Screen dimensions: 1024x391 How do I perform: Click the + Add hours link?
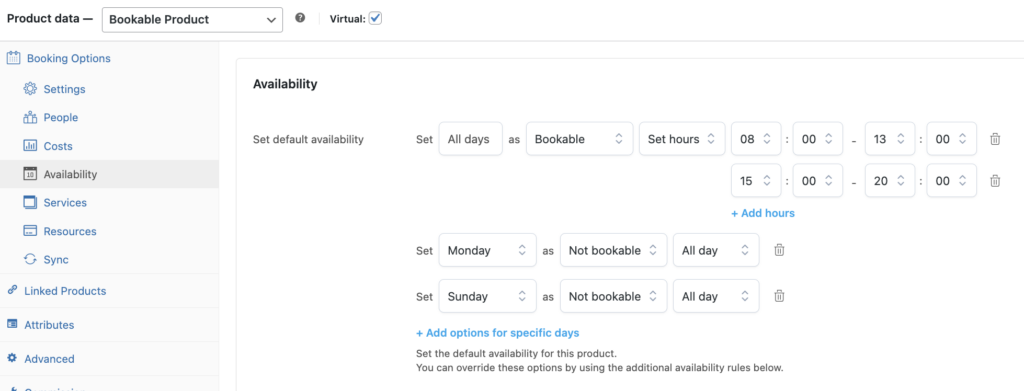pyautogui.click(x=763, y=213)
